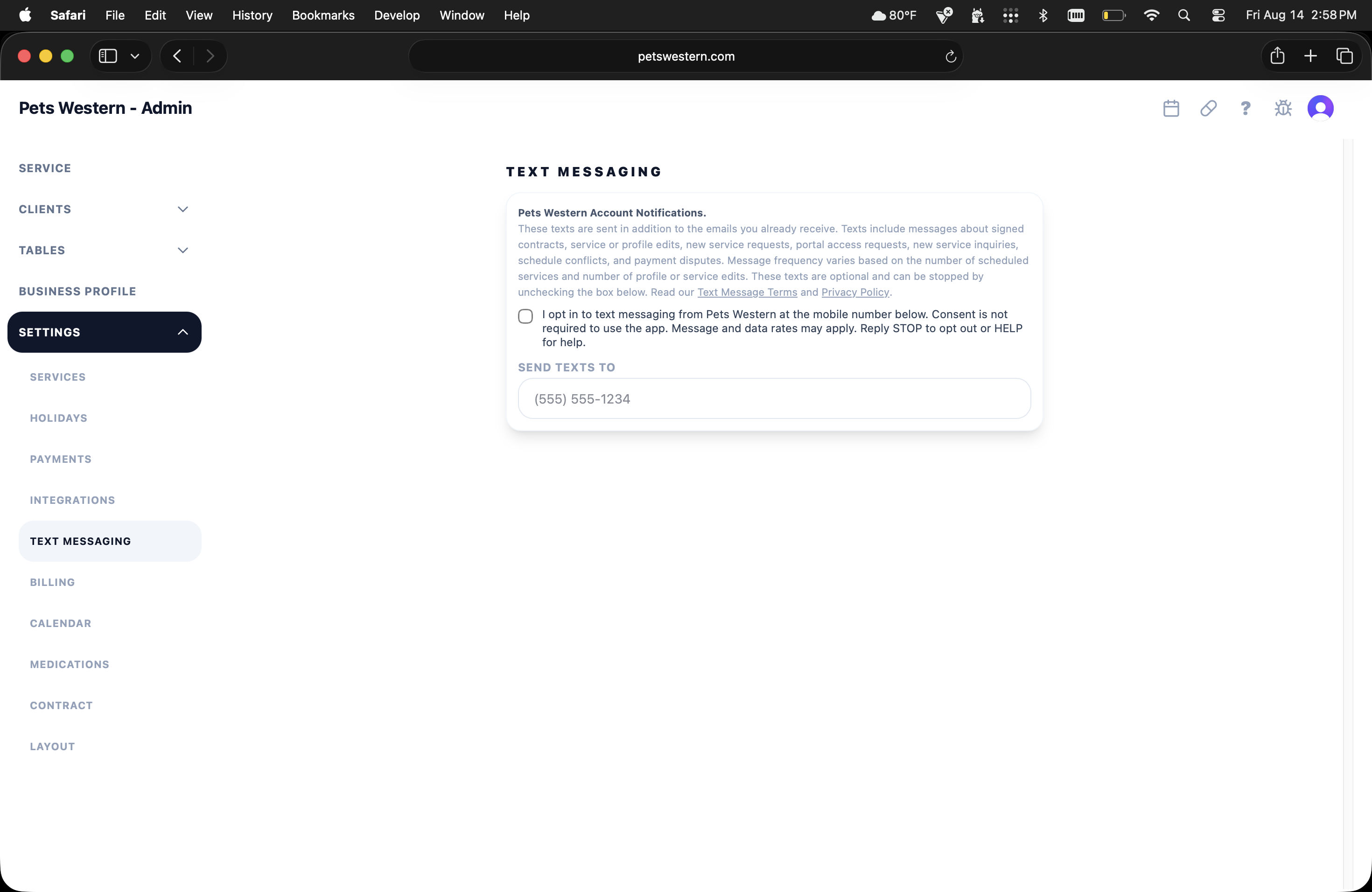Go to Services under Settings

pyautogui.click(x=58, y=377)
